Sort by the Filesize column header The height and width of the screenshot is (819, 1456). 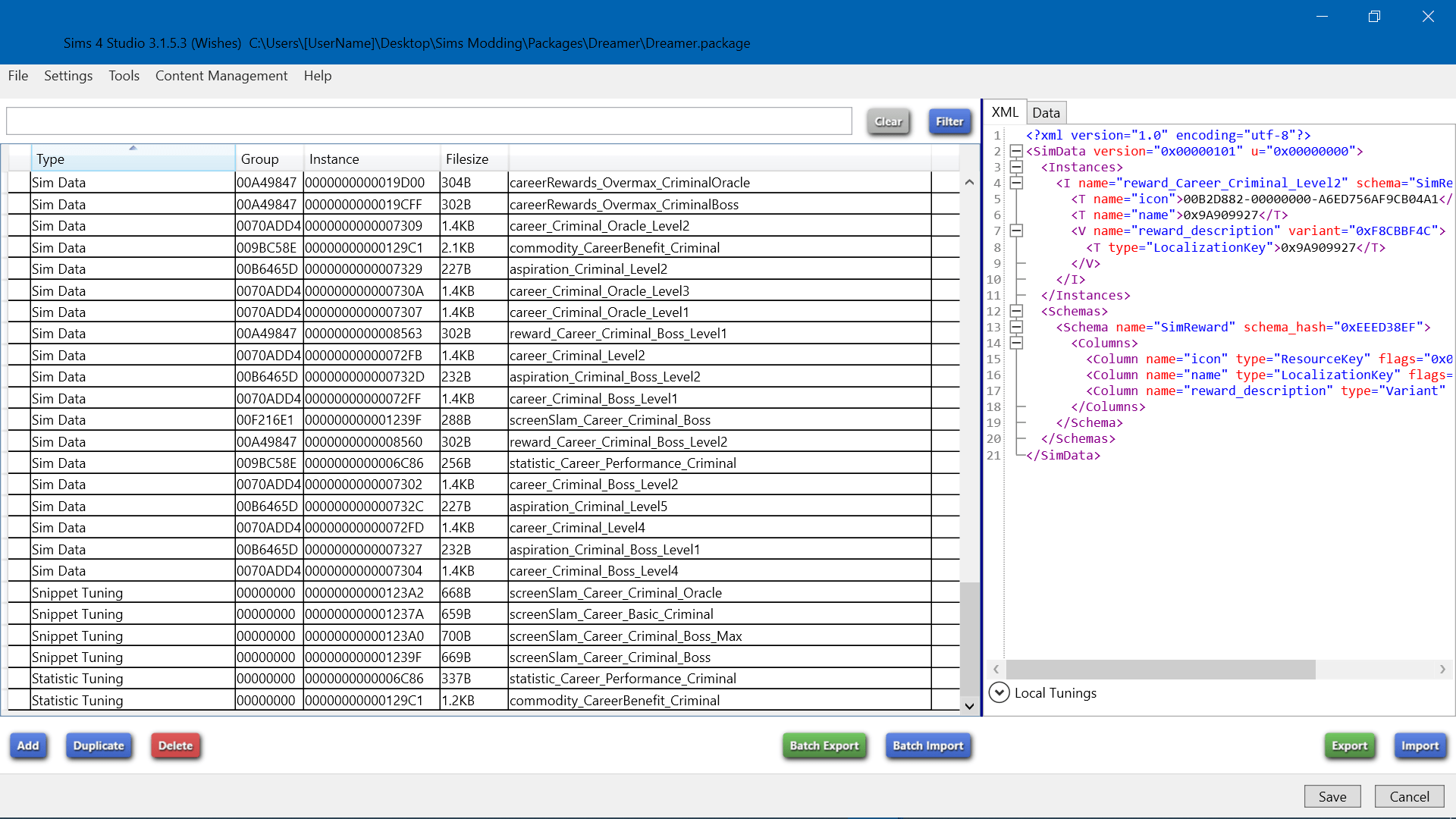pyautogui.click(x=474, y=158)
